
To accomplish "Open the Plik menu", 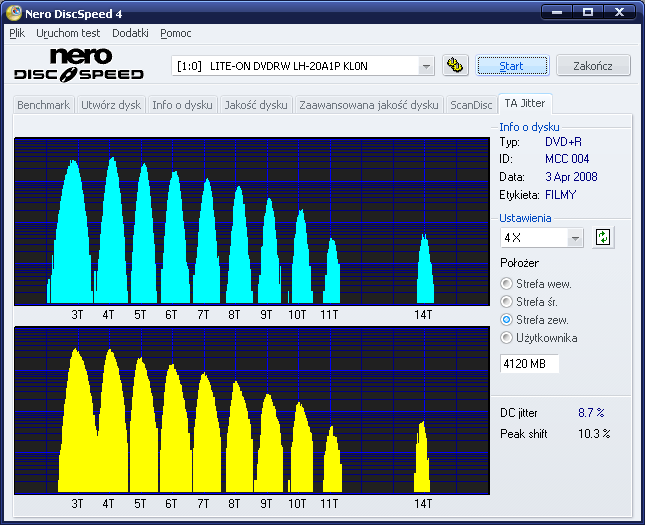I will click(x=17, y=33).
